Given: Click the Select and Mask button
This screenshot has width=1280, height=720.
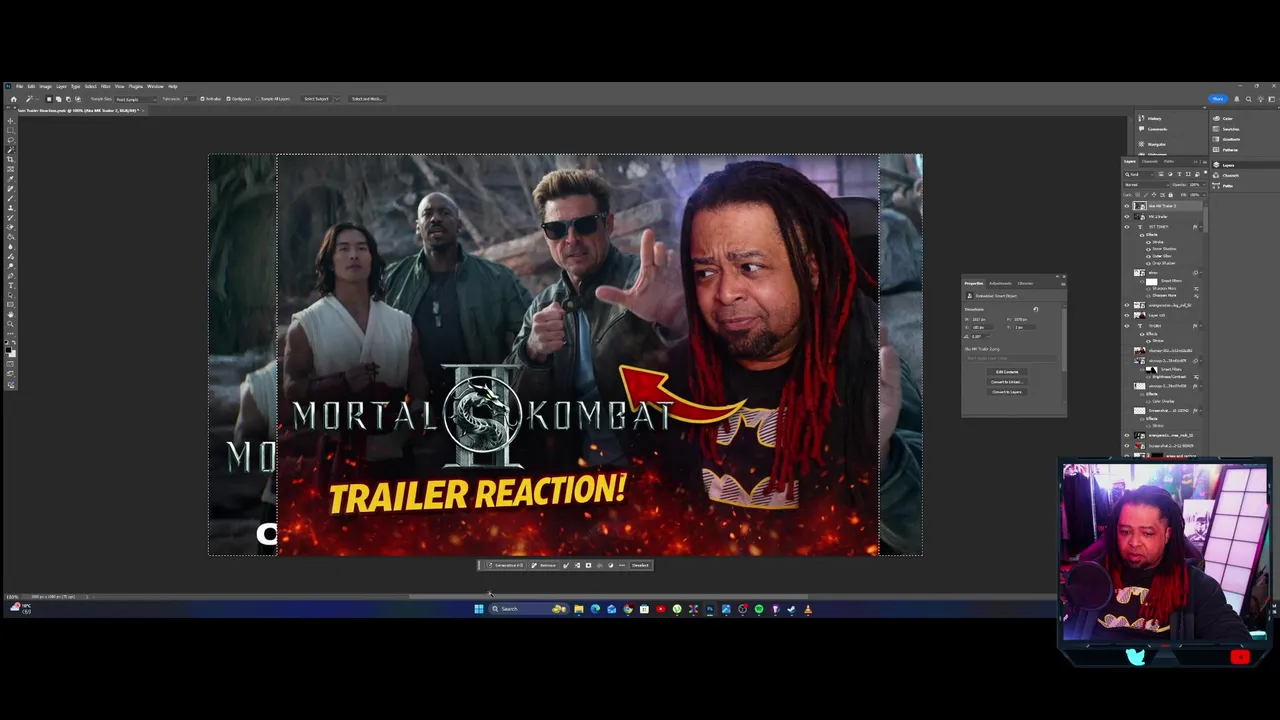Looking at the screenshot, I should click(x=367, y=99).
